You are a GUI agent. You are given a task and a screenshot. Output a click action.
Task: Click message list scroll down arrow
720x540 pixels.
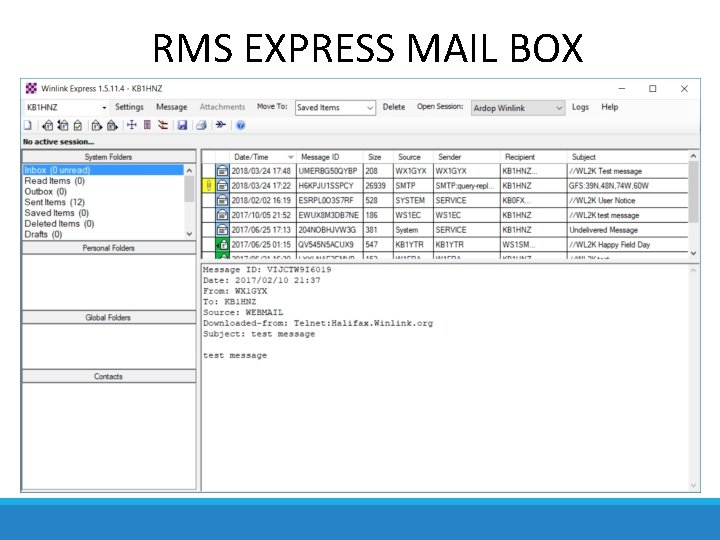click(x=693, y=253)
